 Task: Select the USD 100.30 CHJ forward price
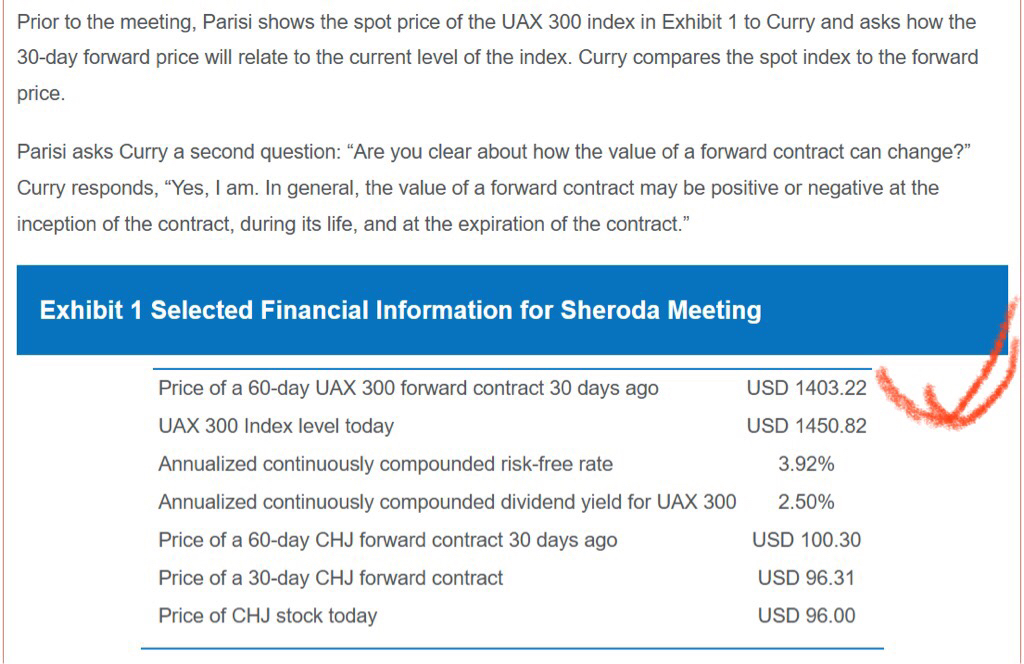[806, 540]
